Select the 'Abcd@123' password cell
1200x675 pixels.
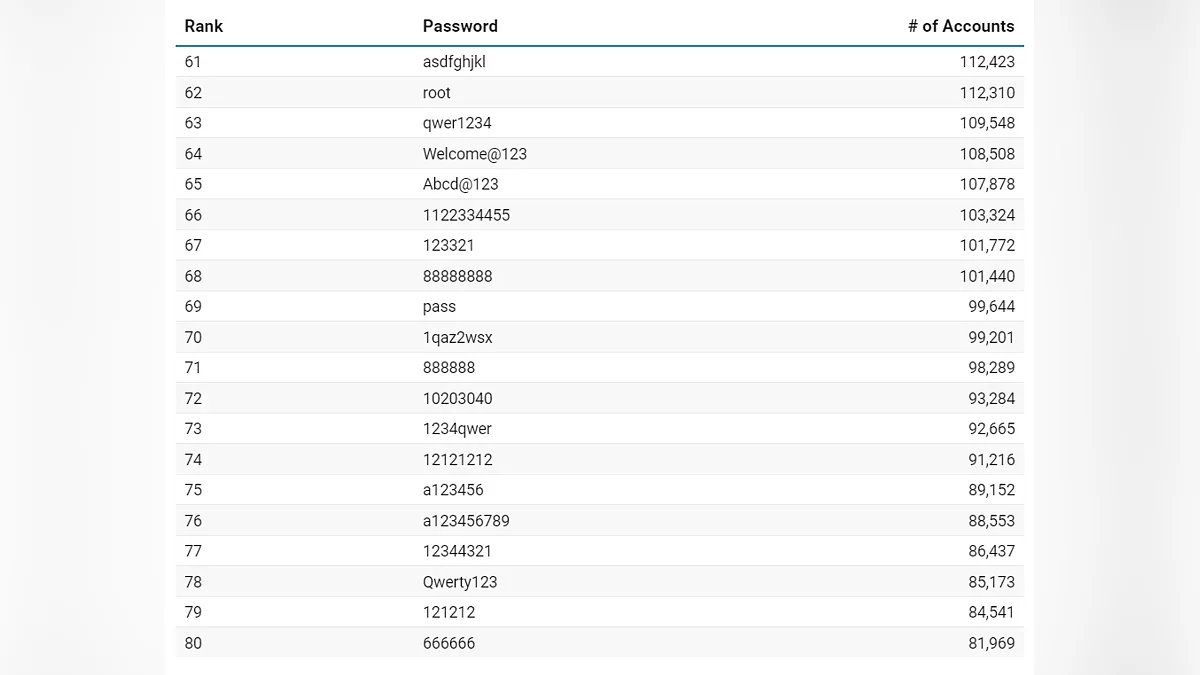click(x=461, y=184)
